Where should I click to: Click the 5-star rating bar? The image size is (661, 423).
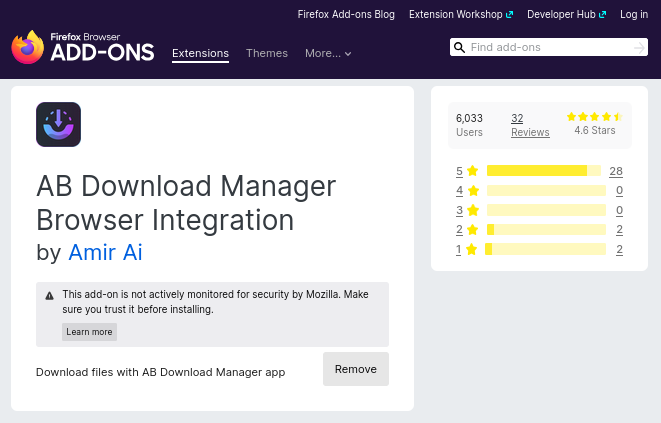tap(543, 171)
